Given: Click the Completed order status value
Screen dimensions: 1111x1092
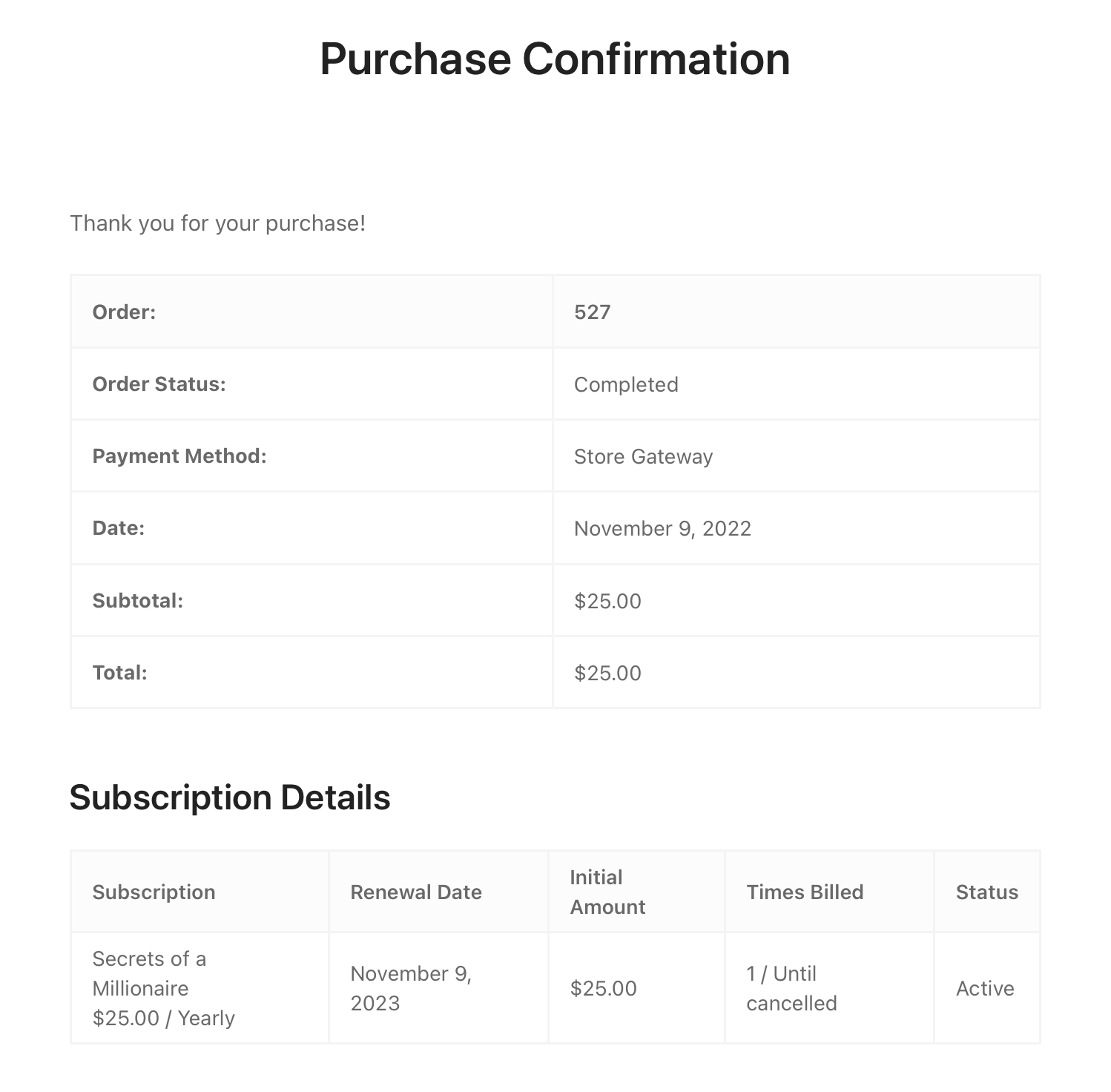Looking at the screenshot, I should pyautogui.click(x=626, y=384).
